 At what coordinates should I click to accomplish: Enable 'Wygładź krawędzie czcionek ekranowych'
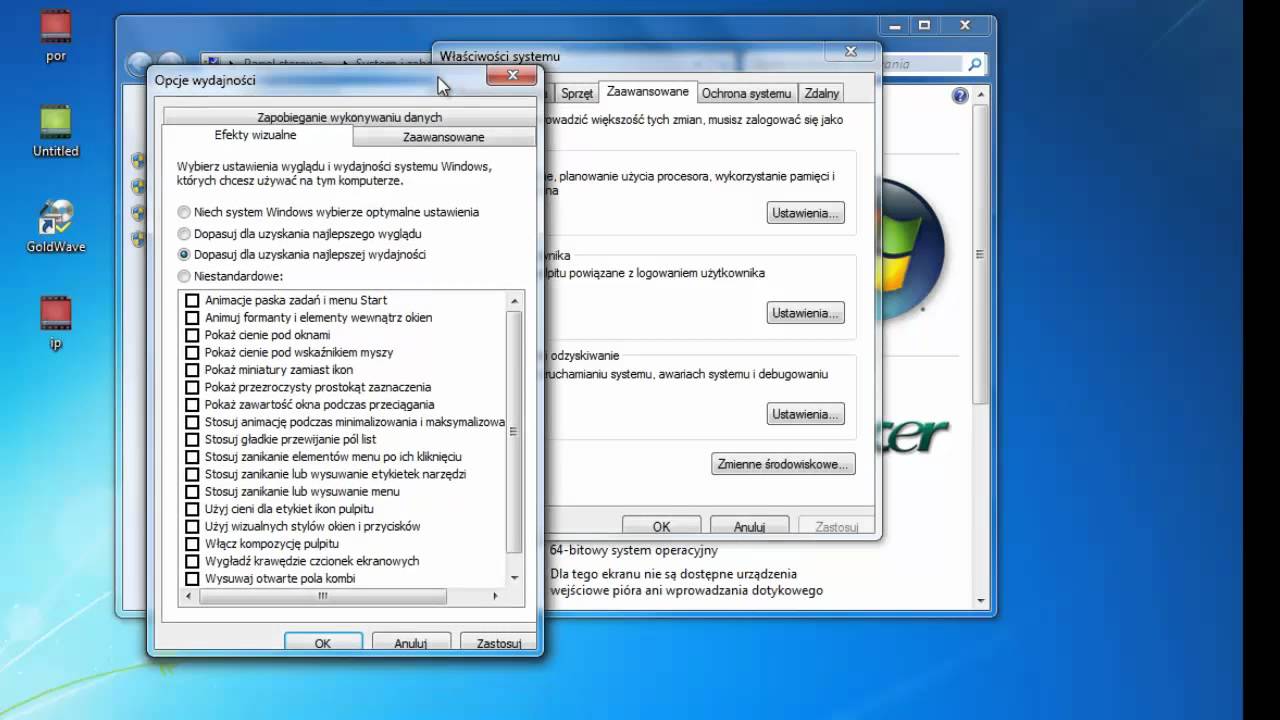(192, 561)
